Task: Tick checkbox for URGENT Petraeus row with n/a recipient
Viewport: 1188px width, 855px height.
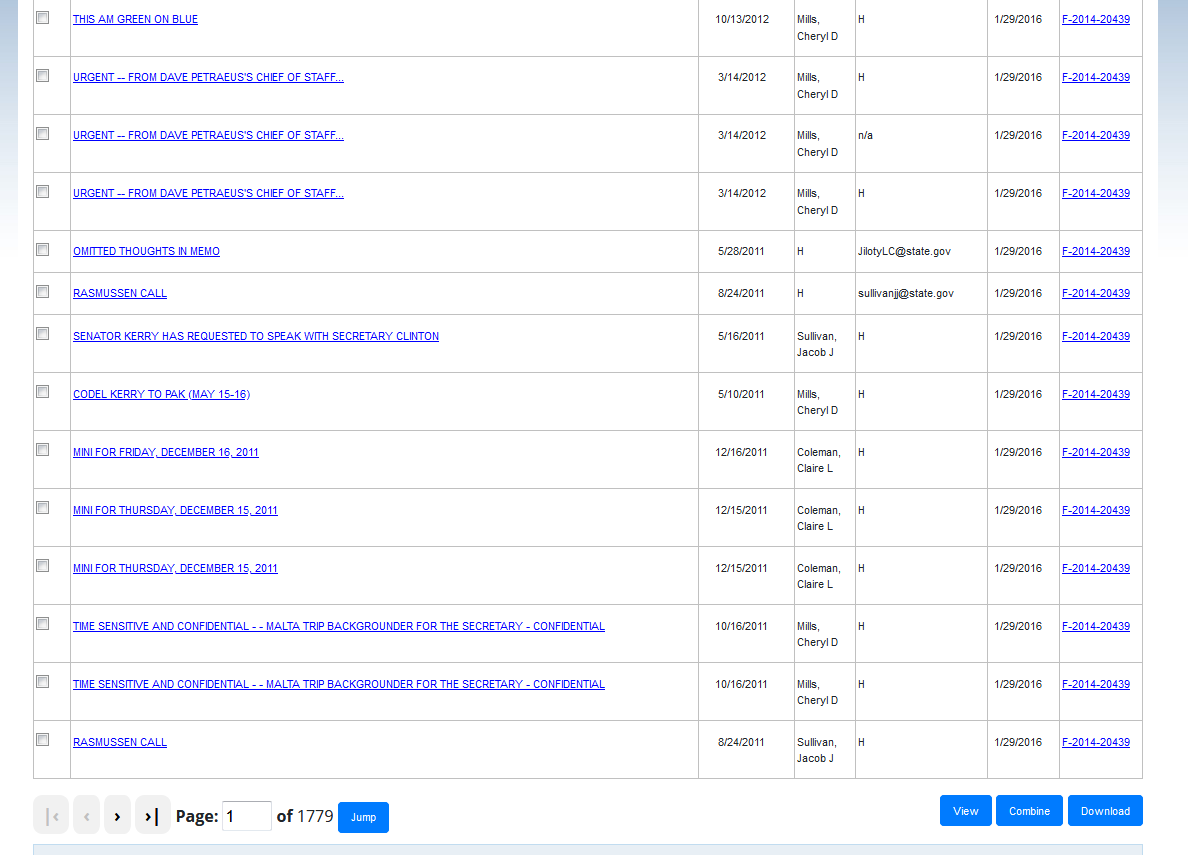Action: point(43,133)
